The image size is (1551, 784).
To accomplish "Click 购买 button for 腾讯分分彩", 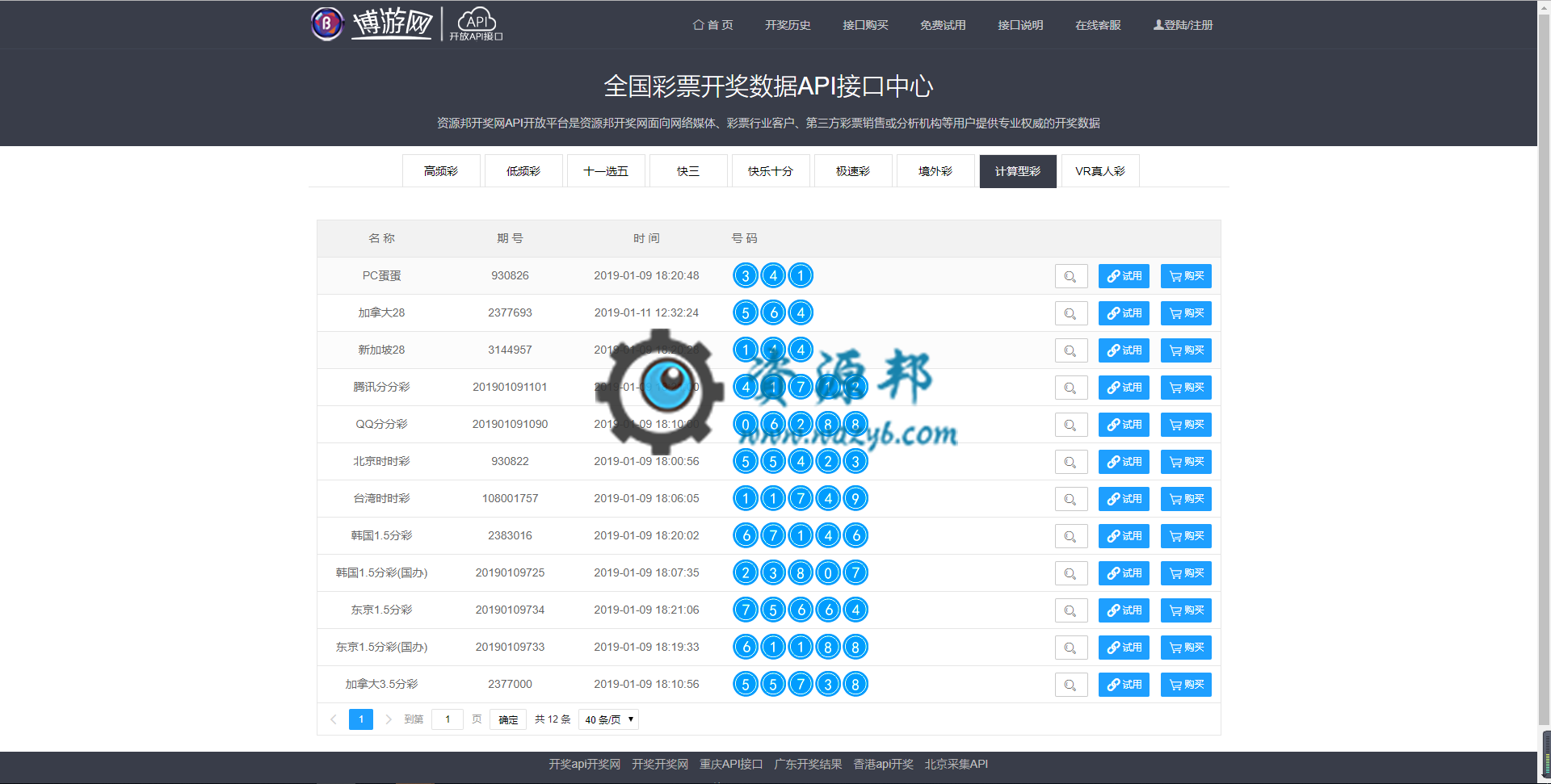I will pyautogui.click(x=1186, y=388).
